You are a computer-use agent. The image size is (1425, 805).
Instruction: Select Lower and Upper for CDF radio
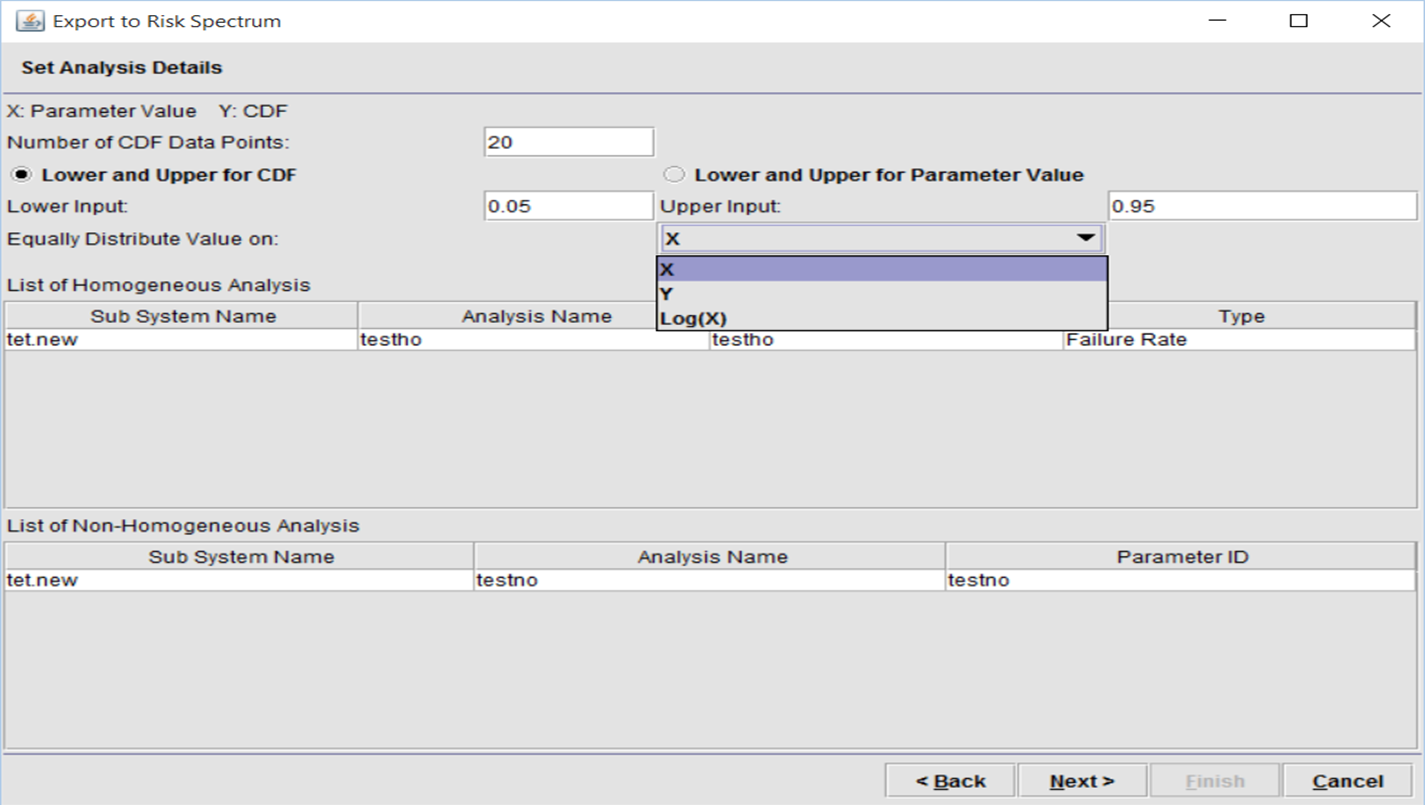(x=20, y=175)
